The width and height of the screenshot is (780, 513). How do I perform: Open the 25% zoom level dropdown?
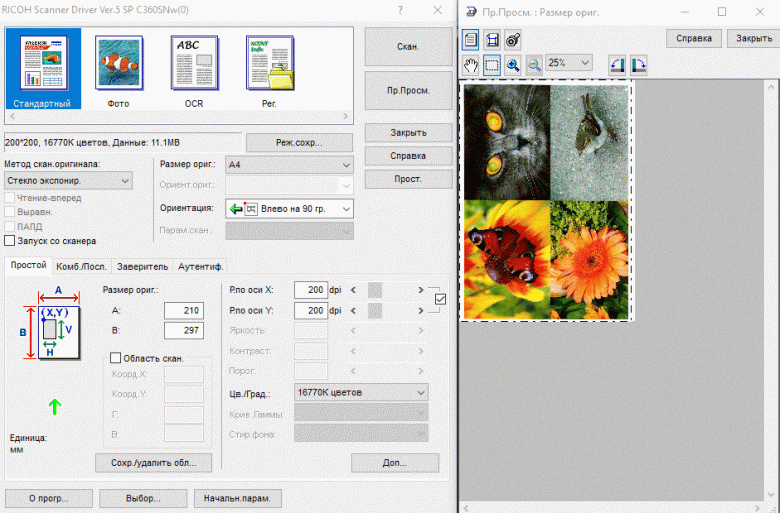[569, 63]
